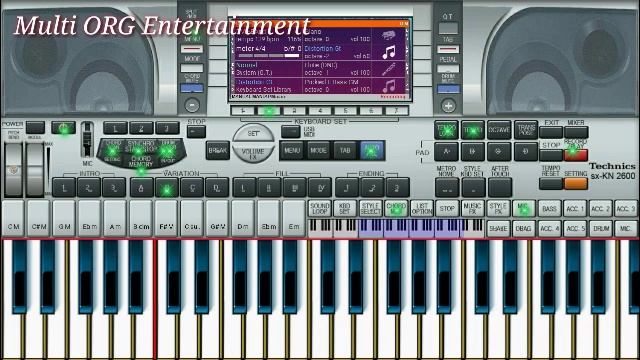Viewport: 640px width, 360px height.
Task: Select the lit Variation B button
Action: (x=167, y=188)
